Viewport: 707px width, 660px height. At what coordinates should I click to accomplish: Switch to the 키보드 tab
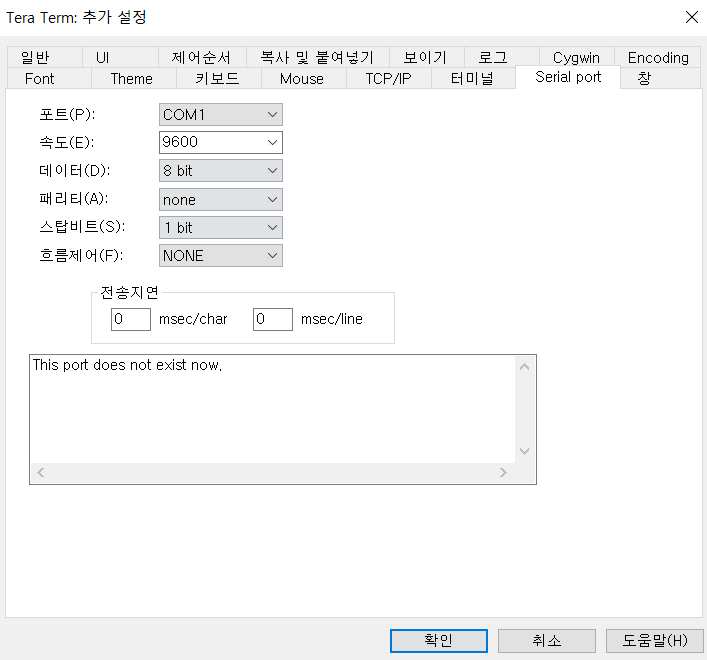(219, 78)
